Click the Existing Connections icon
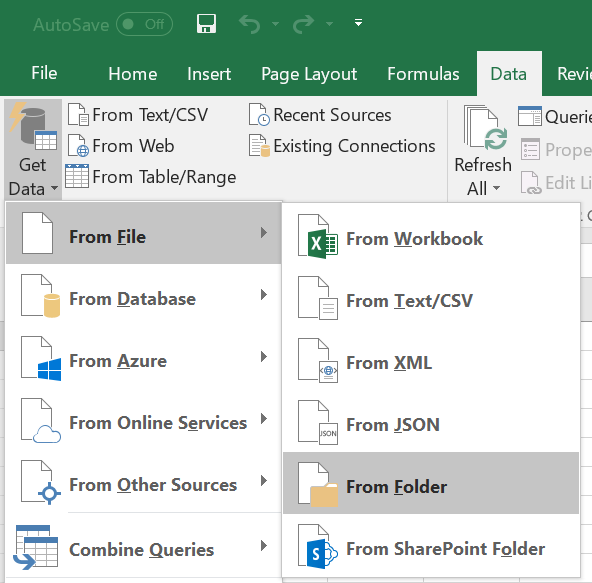The height and width of the screenshot is (583, 592). pyautogui.click(x=259, y=146)
